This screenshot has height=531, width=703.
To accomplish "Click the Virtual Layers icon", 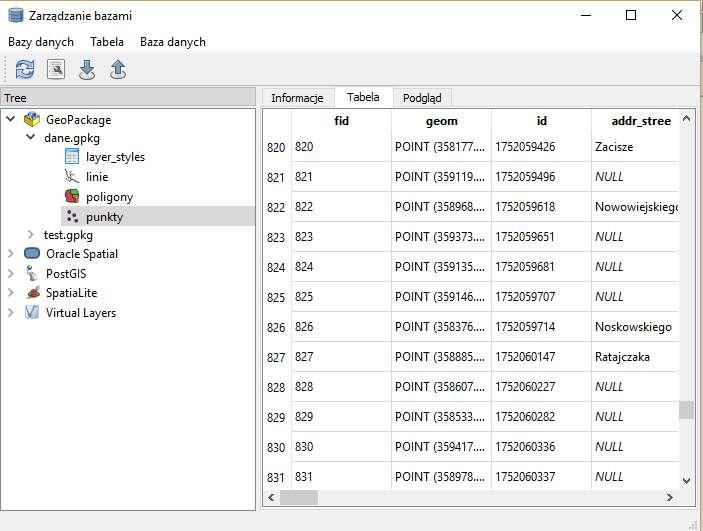I will point(31,312).
